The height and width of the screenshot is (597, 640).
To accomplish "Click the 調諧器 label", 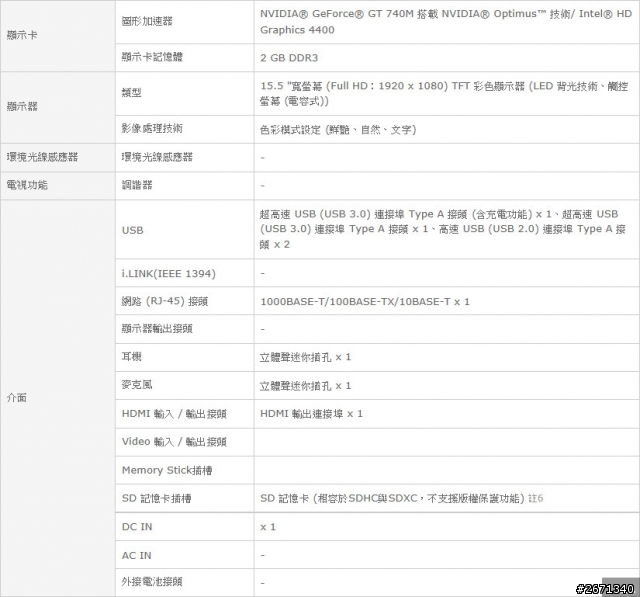I will click(137, 185).
